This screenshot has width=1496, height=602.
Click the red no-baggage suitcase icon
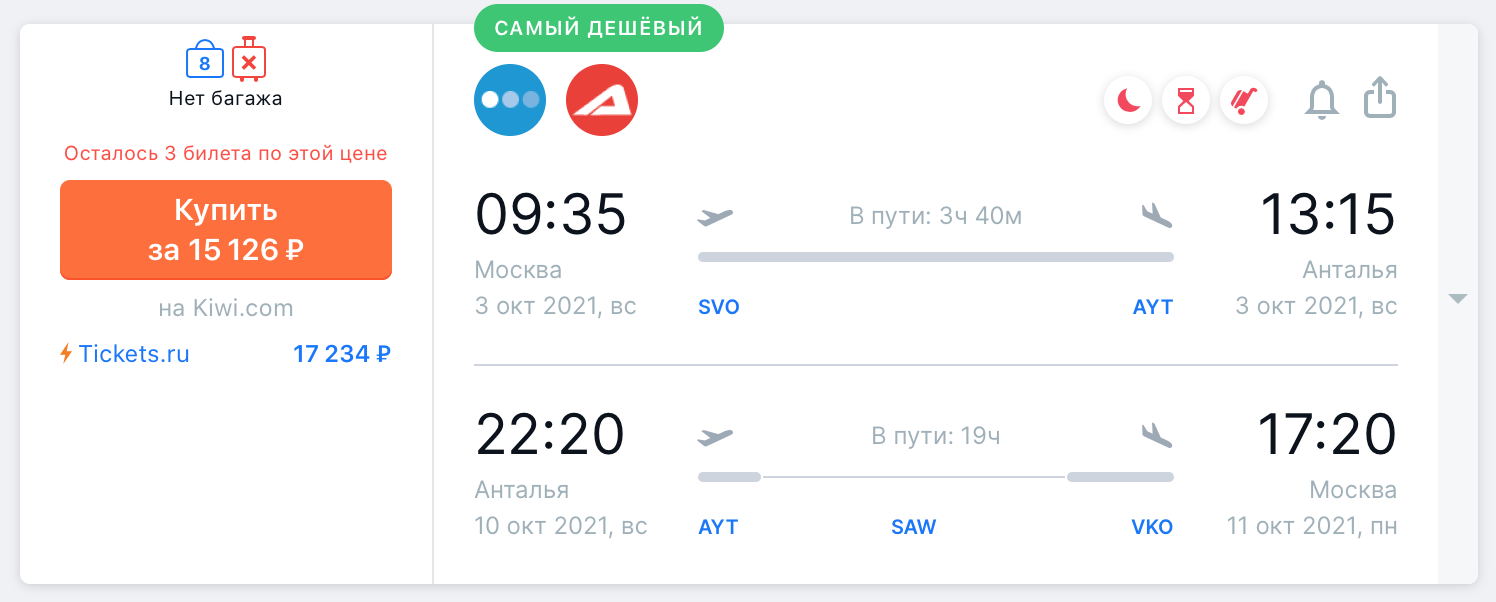pos(249,60)
